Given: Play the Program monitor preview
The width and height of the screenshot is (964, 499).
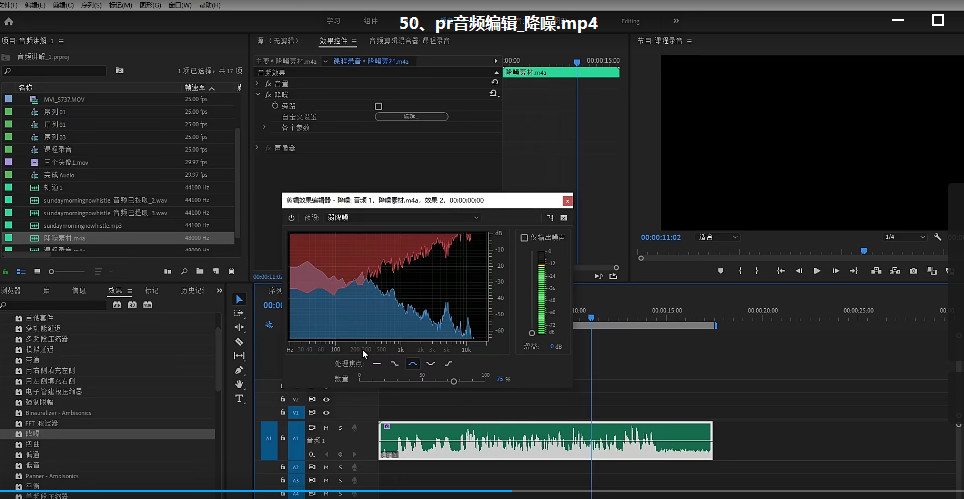Looking at the screenshot, I should 817,271.
